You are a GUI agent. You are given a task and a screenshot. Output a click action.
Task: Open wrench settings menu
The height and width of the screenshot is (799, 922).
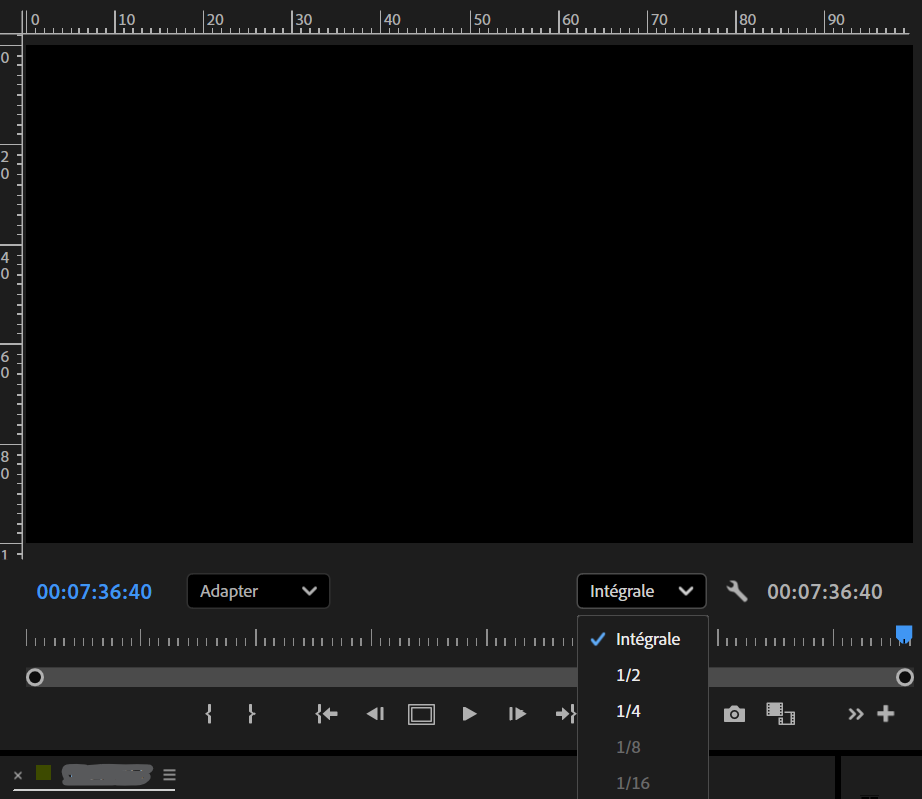click(x=737, y=591)
